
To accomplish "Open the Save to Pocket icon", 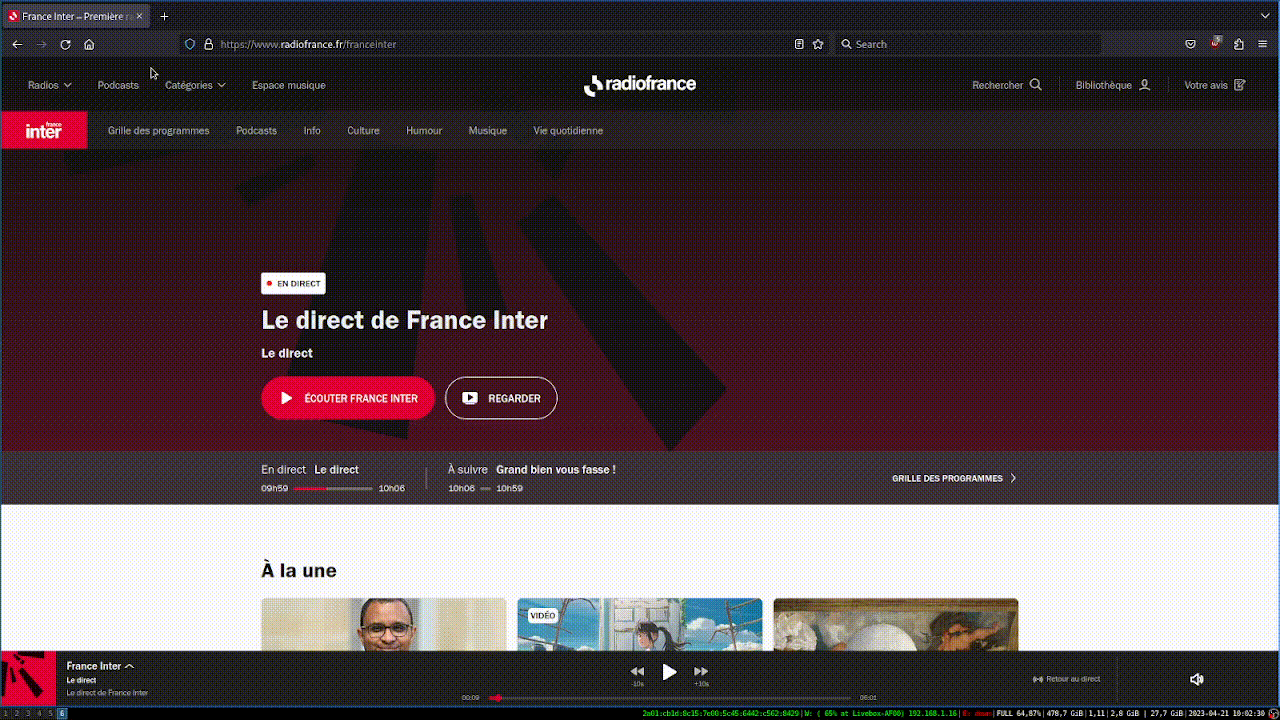I will tap(1190, 44).
